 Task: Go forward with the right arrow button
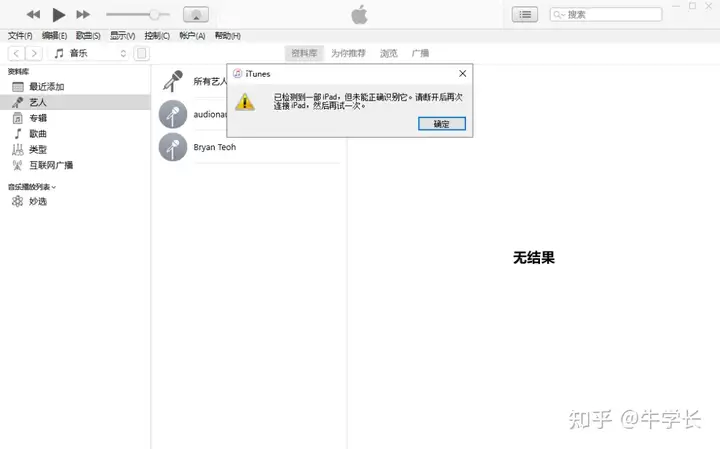click(x=34, y=53)
